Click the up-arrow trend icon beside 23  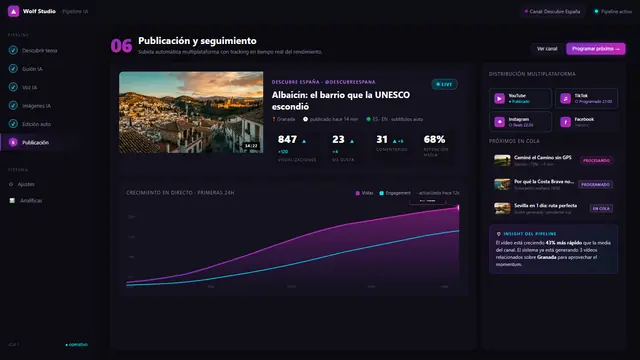click(x=352, y=141)
